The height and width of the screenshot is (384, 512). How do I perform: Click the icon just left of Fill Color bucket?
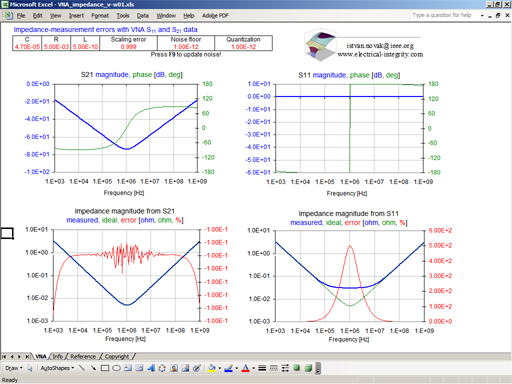tap(197, 368)
